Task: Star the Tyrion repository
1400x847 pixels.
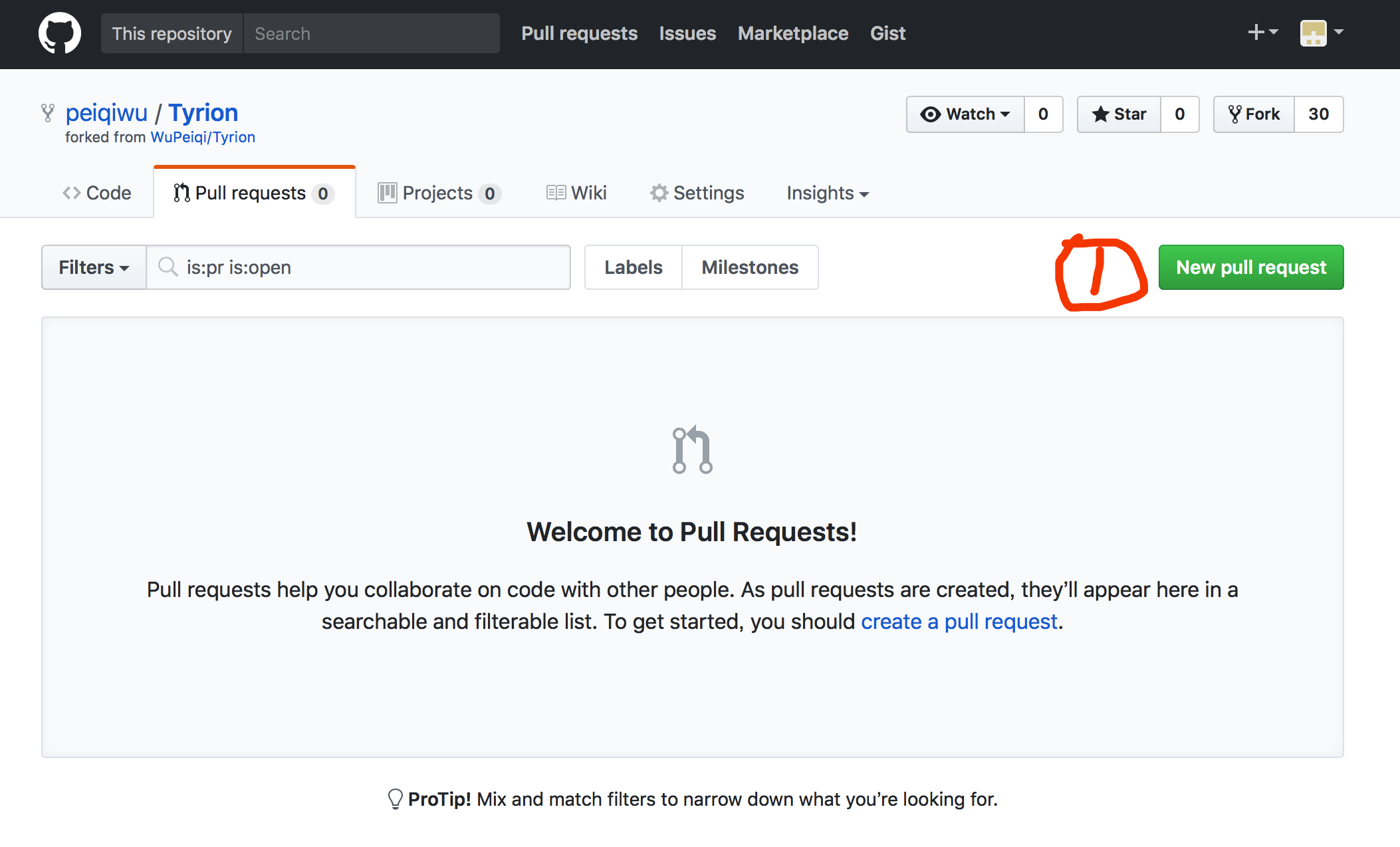Action: click(1119, 114)
